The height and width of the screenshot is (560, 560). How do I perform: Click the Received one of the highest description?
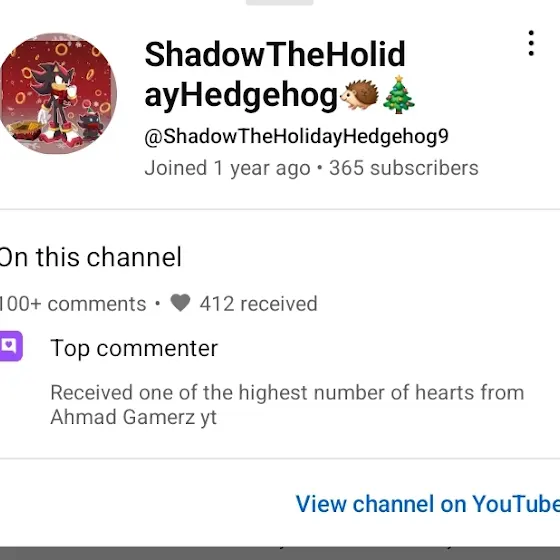point(287,405)
